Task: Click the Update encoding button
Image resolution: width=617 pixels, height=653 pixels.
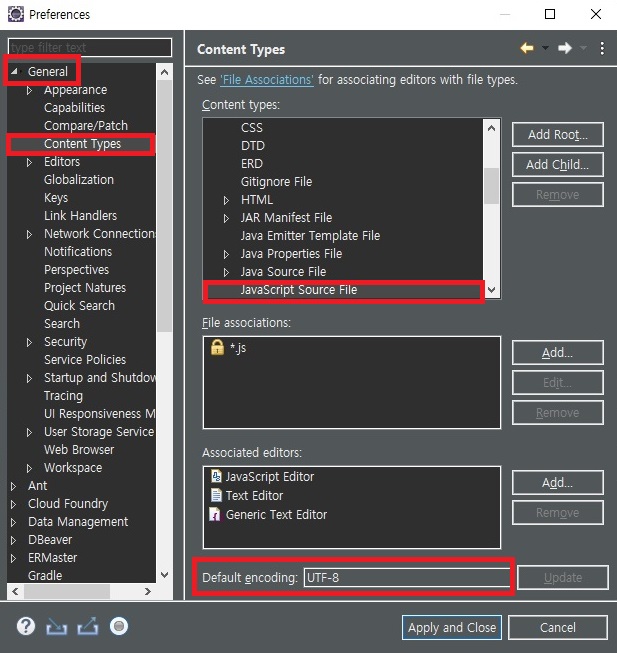Action: 563,578
